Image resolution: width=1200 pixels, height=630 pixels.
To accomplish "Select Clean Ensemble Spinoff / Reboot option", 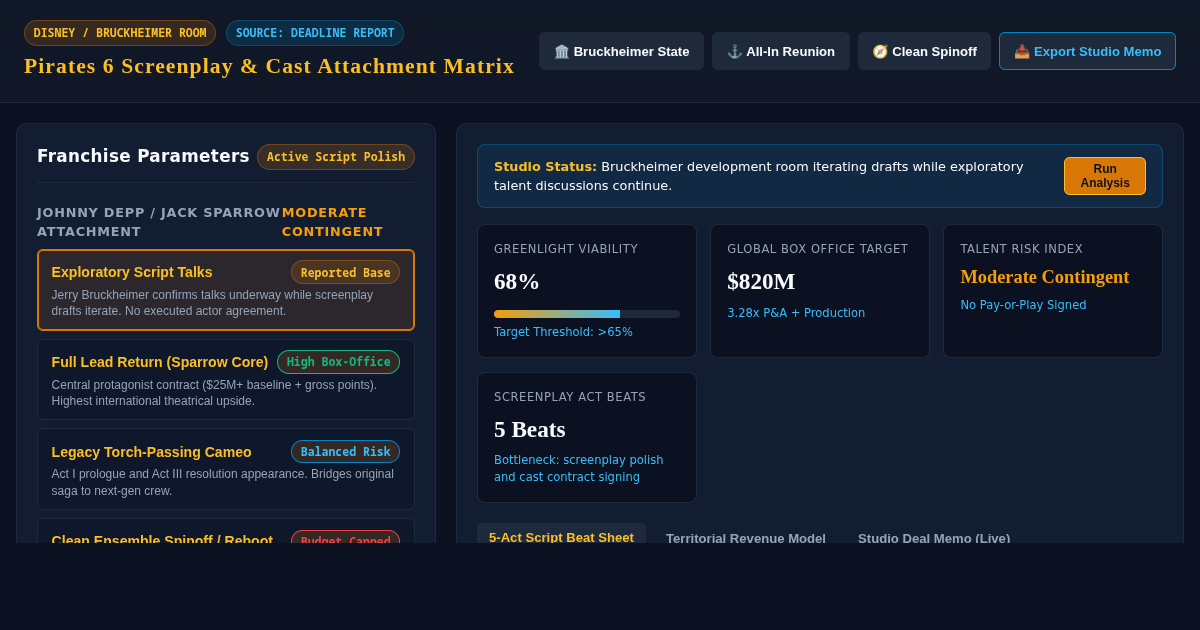I will point(226,531).
